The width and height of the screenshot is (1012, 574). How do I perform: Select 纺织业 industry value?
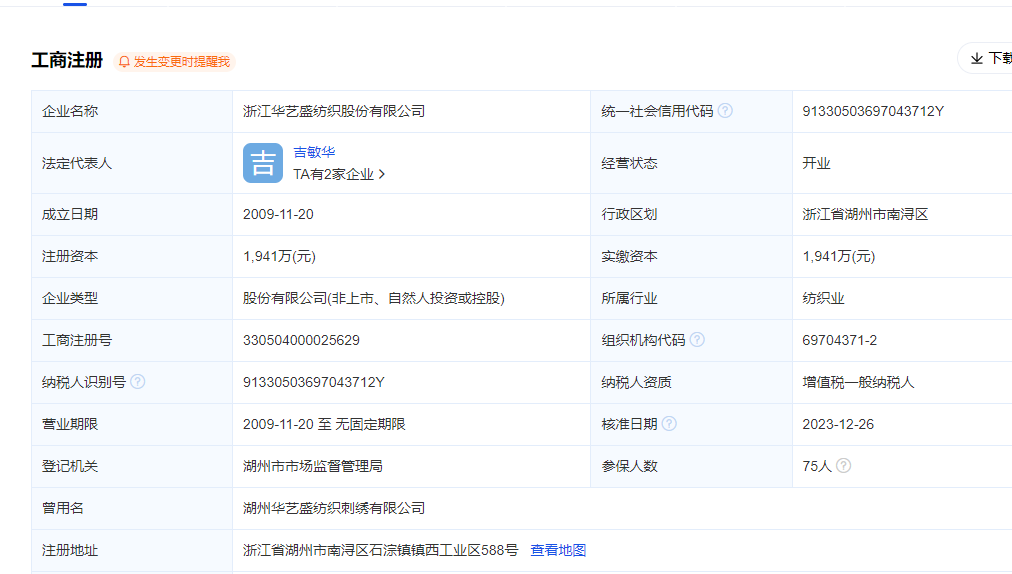824,298
